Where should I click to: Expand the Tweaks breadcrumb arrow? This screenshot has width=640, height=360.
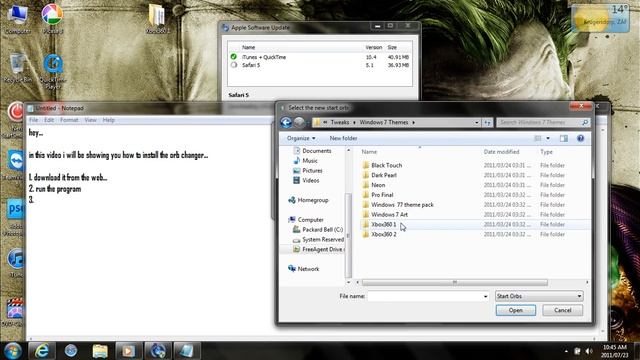(x=354, y=122)
